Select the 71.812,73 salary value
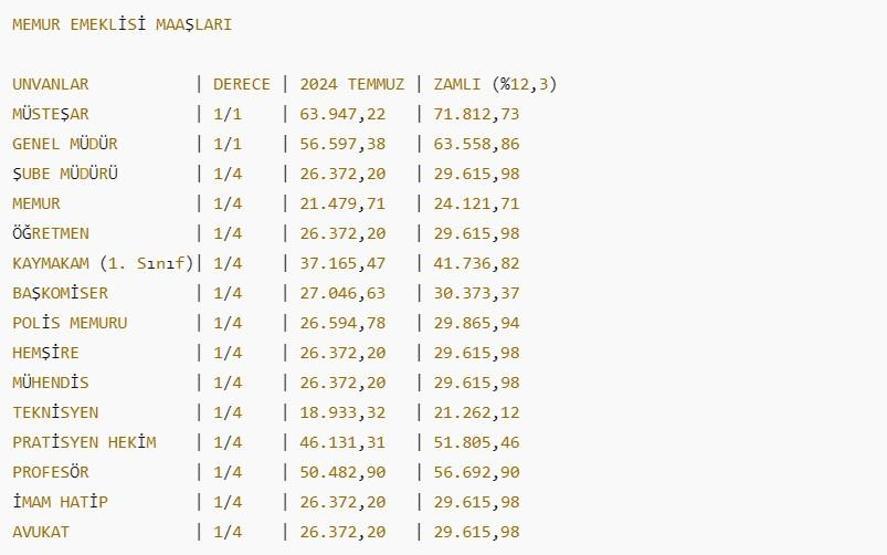The height and width of the screenshot is (555, 887). click(x=476, y=114)
